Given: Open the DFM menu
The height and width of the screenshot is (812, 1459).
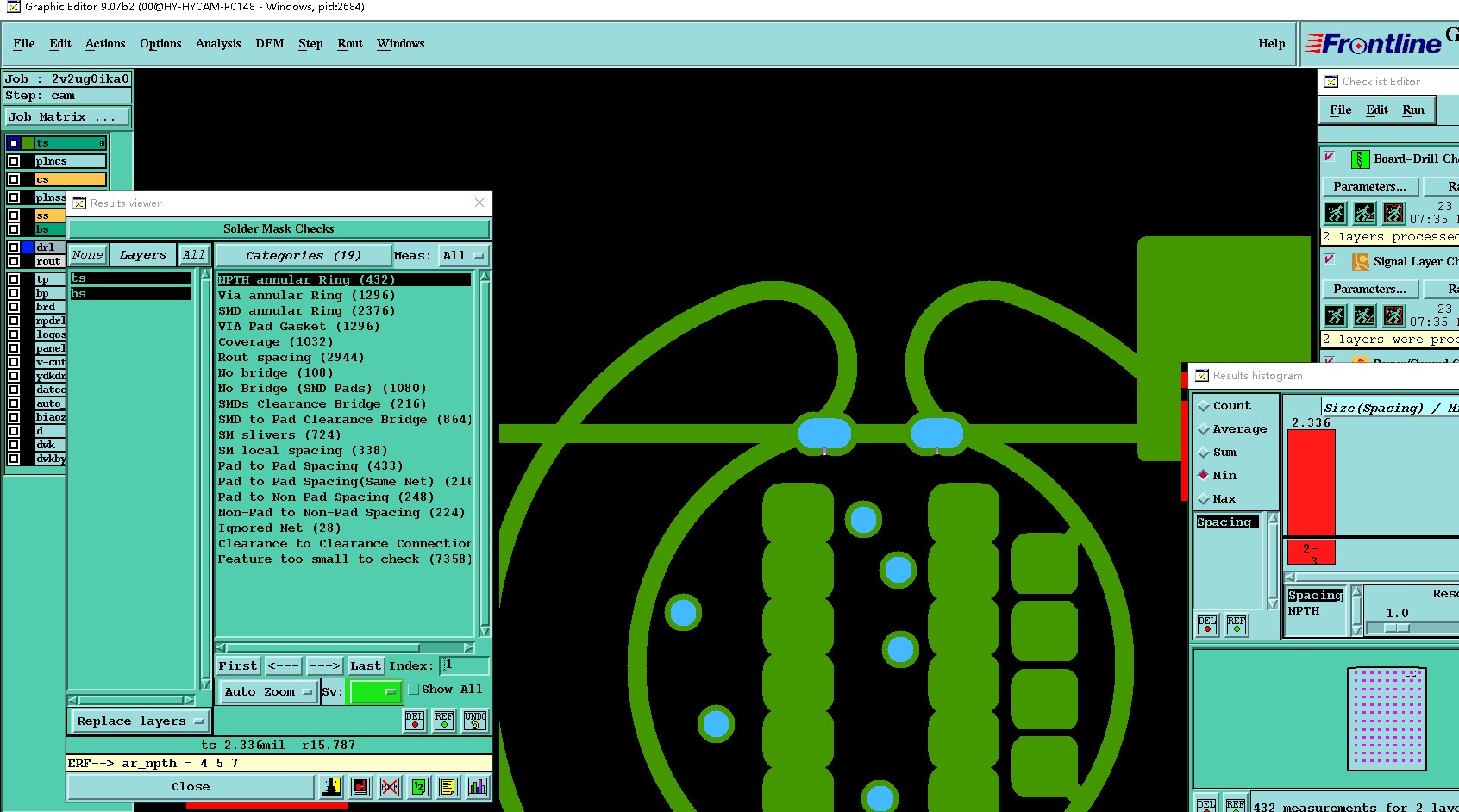Looking at the screenshot, I should [270, 44].
